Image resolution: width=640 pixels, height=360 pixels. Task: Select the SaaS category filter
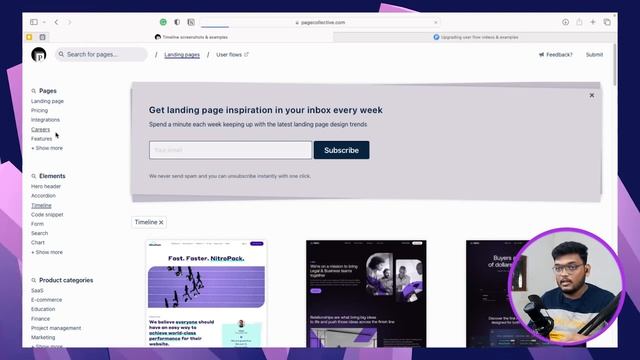[x=37, y=291]
